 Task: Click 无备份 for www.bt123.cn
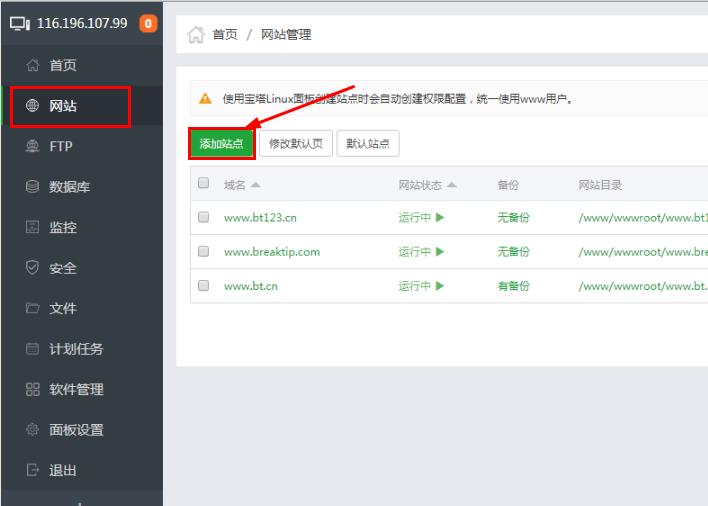[x=513, y=218]
